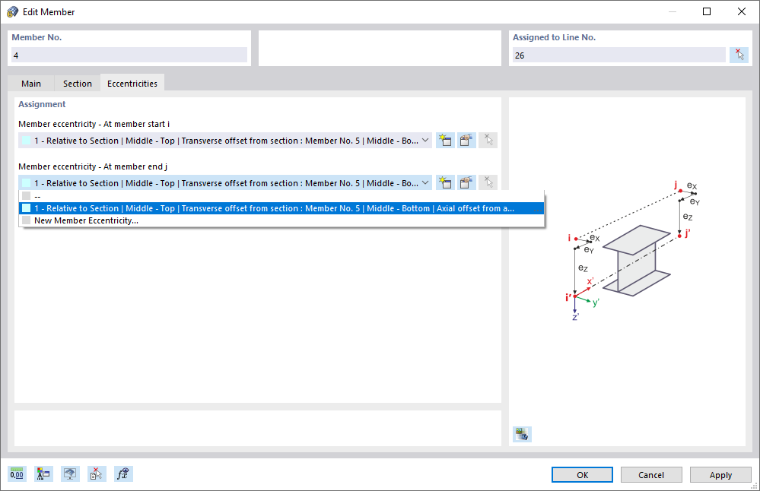The height and width of the screenshot is (491, 760).
Task: Click pick-in-graphic icon for member end j
Action: [x=488, y=183]
